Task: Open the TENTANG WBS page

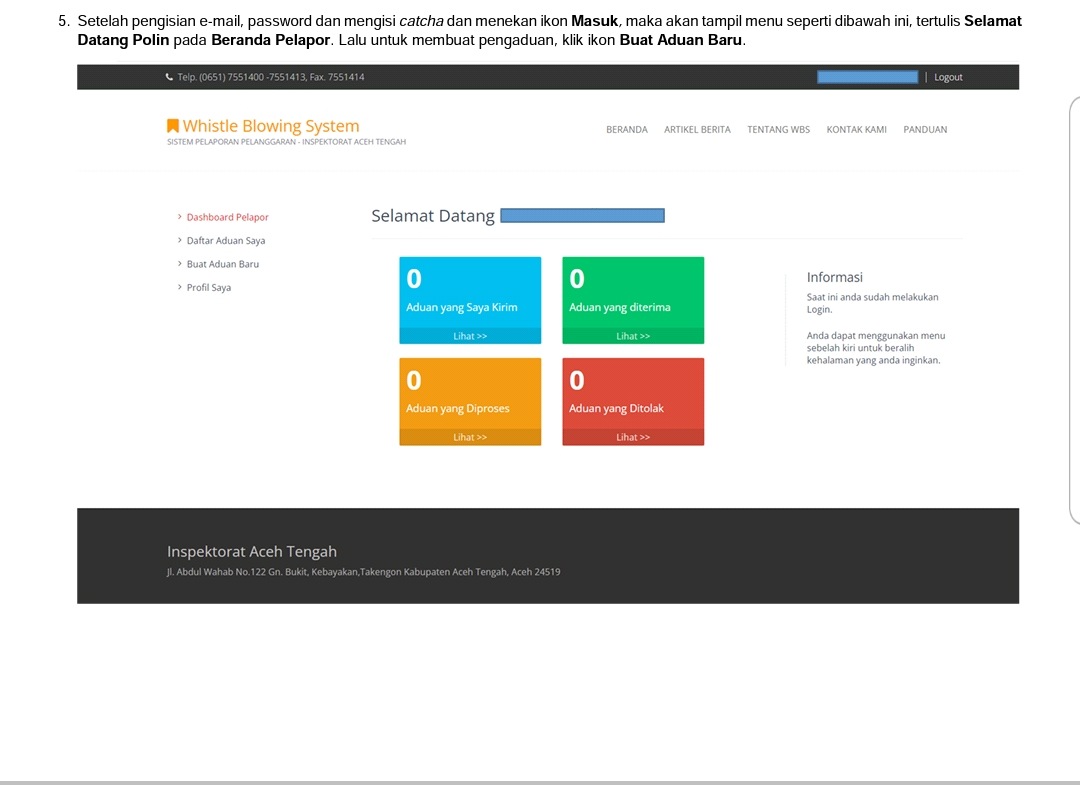Action: [x=778, y=130]
